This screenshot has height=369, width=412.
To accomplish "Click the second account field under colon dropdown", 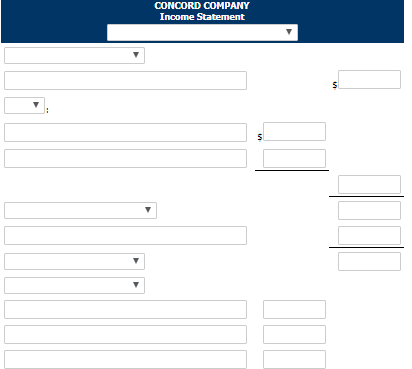I will pos(125,158).
